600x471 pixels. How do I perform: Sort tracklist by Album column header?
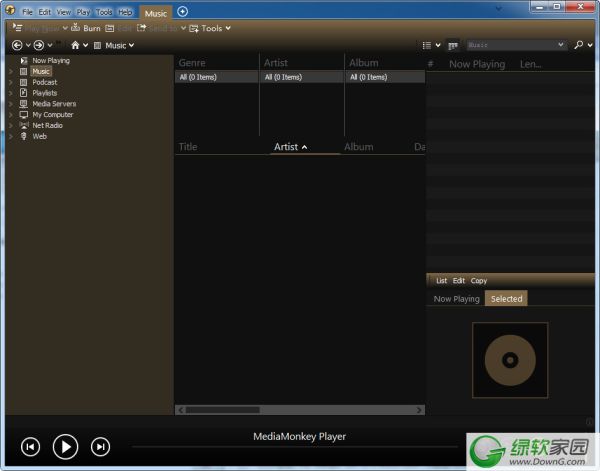(x=359, y=147)
